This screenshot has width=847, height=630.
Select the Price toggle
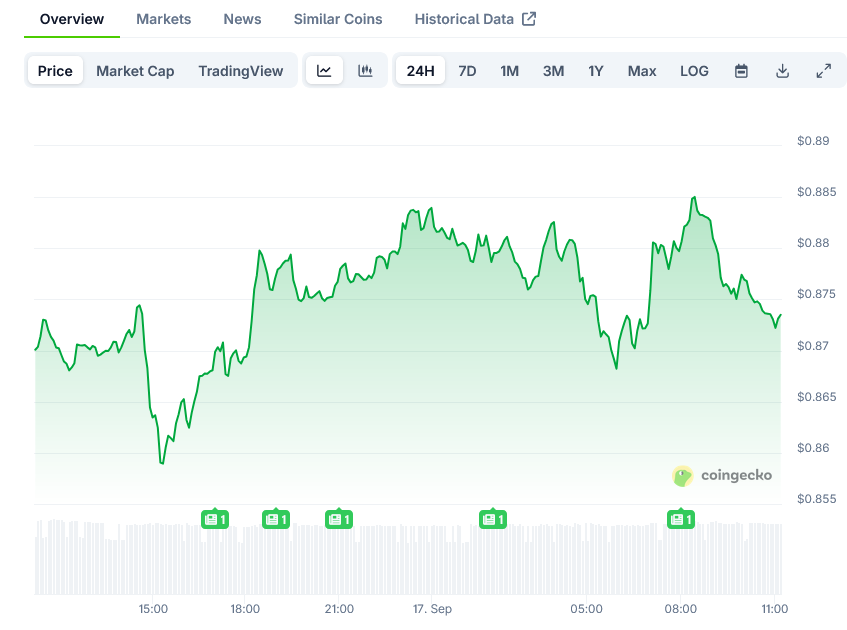coord(55,71)
